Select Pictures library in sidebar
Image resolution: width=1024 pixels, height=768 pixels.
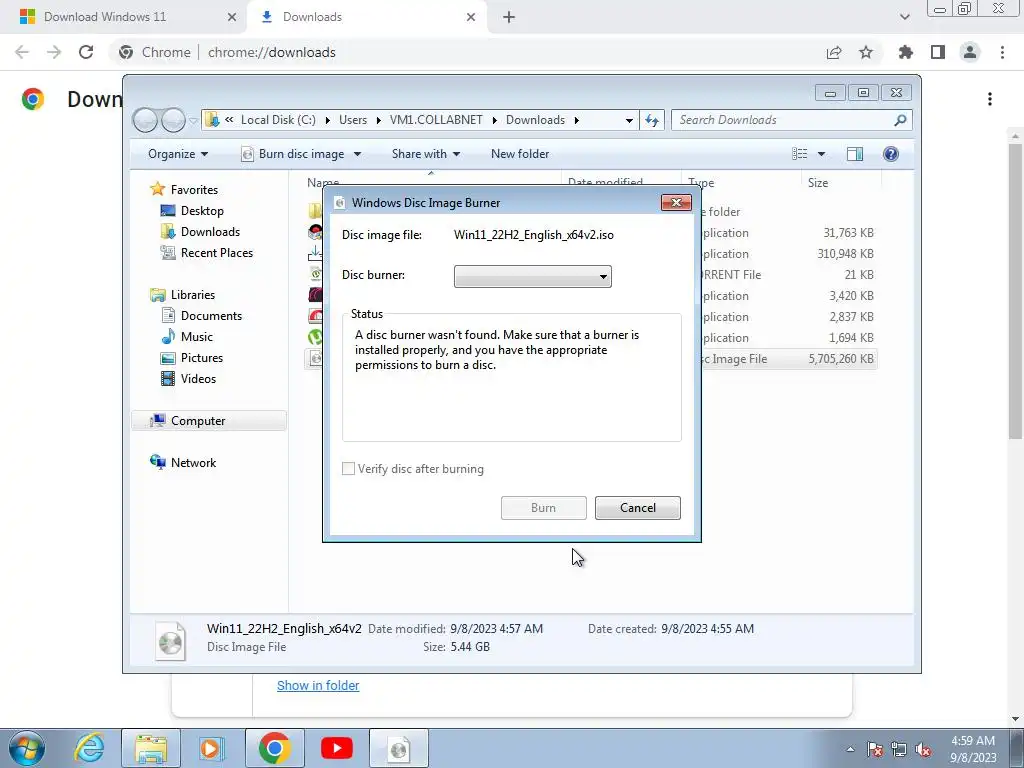202,358
